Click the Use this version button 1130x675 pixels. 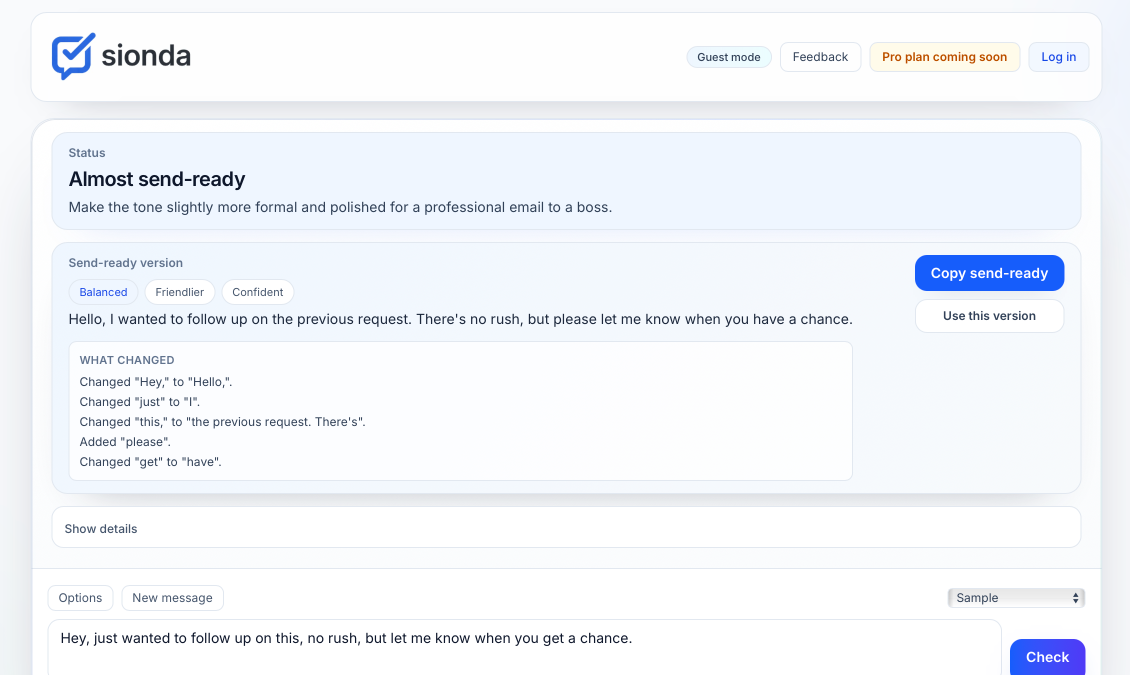(x=989, y=316)
